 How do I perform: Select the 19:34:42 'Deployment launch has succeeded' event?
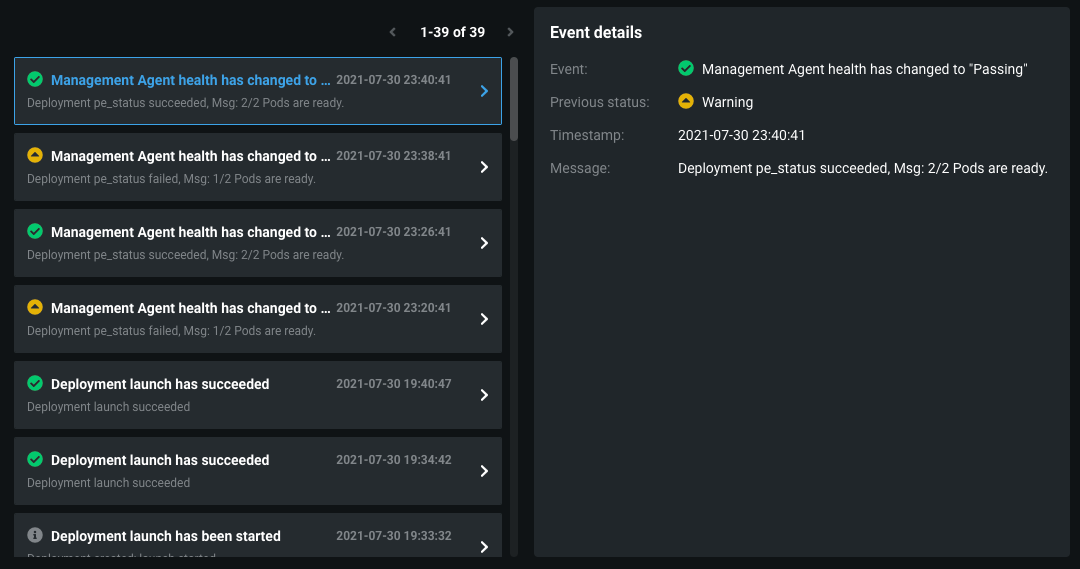point(160,460)
